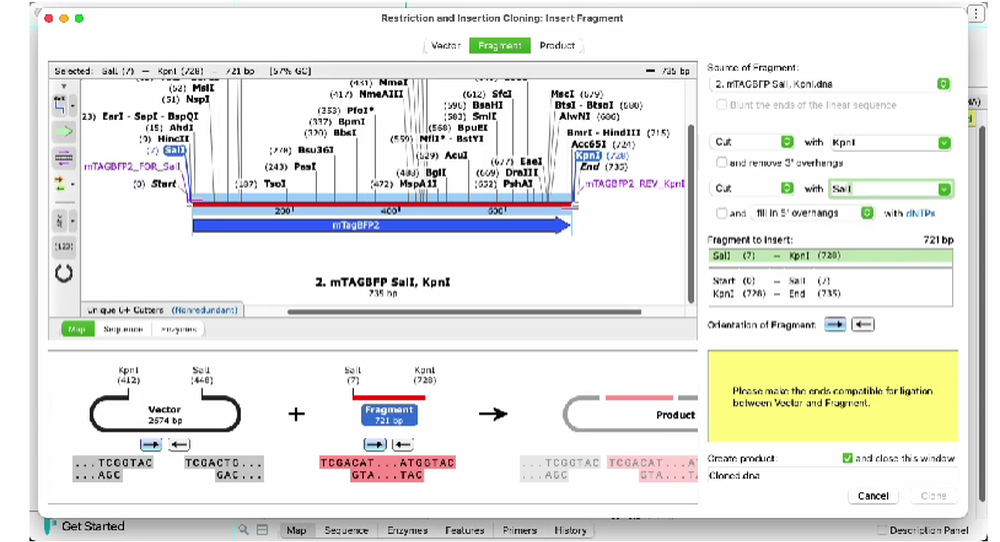This screenshot has height=542, width=1000.
Task: Toggle the show primers icon in side toolbar
Action: pyautogui.click(x=63, y=157)
